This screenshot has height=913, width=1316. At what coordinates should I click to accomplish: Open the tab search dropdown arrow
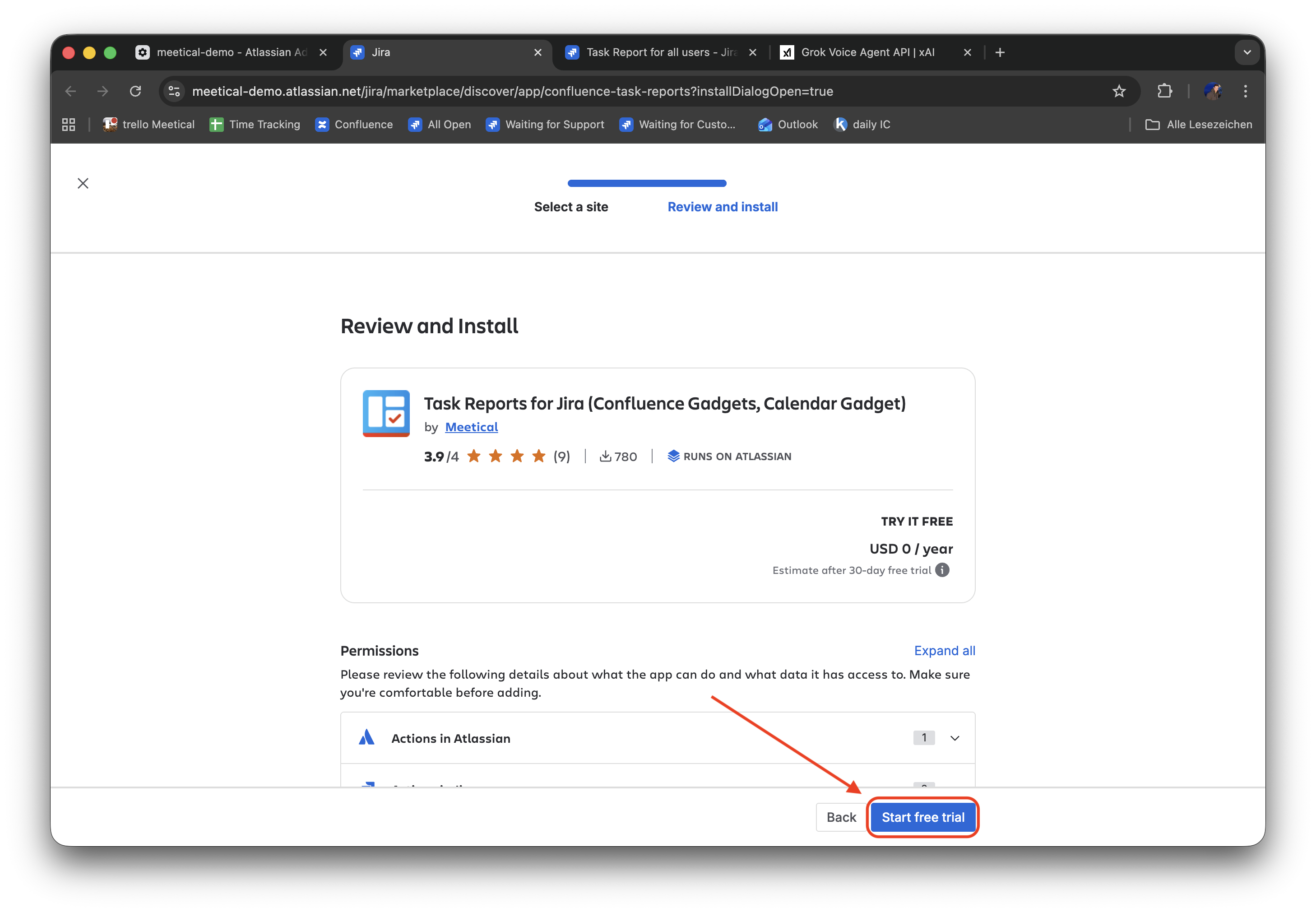click(1247, 52)
